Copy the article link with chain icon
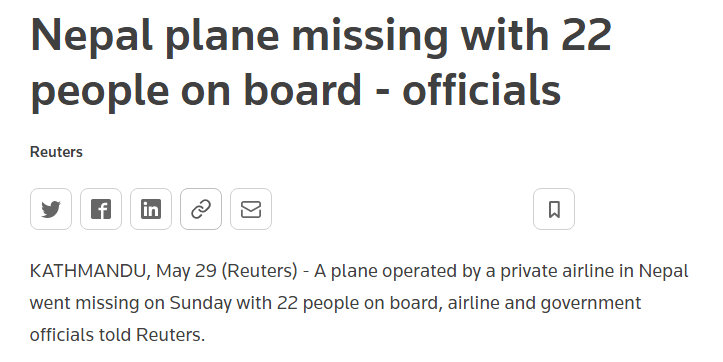723x362 pixels. click(201, 209)
